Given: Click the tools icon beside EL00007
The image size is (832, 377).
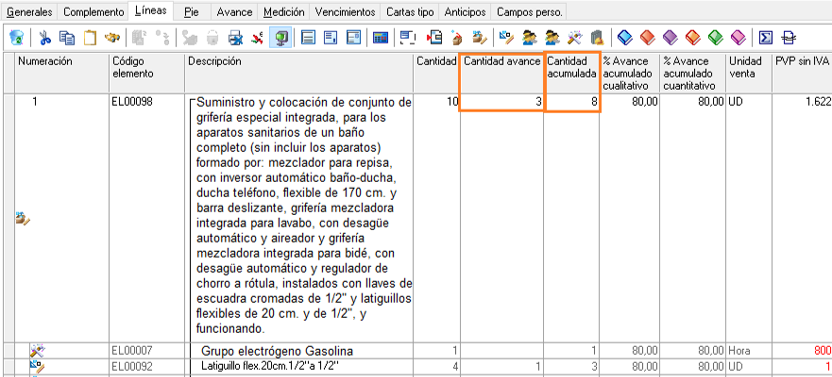Looking at the screenshot, I should click(38, 351).
